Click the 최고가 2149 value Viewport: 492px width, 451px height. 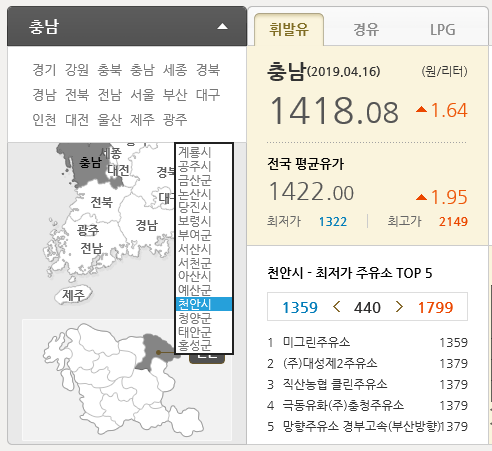pos(453,222)
